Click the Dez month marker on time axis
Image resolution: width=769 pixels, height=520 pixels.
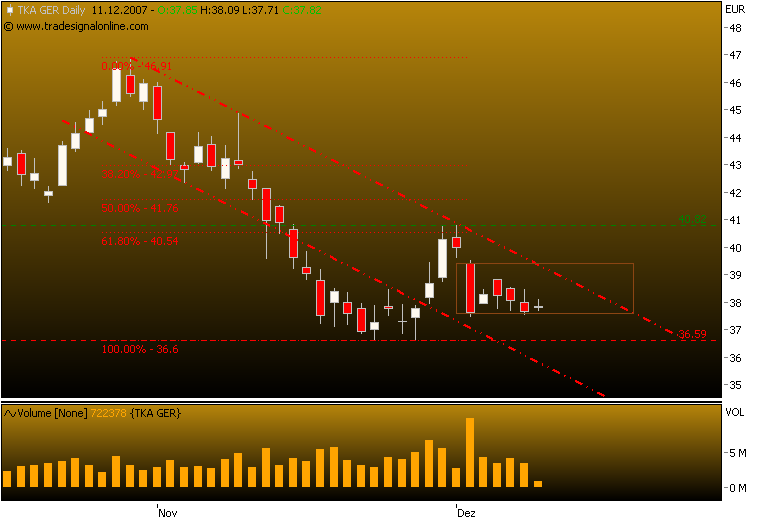click(466, 513)
